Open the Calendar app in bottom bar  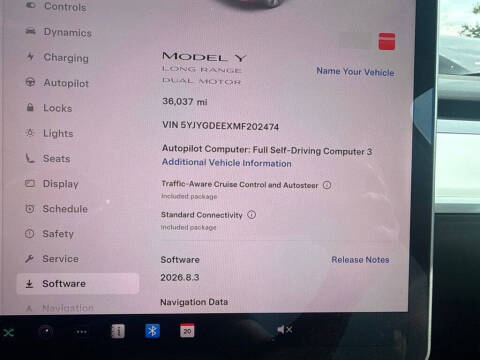coord(187,331)
